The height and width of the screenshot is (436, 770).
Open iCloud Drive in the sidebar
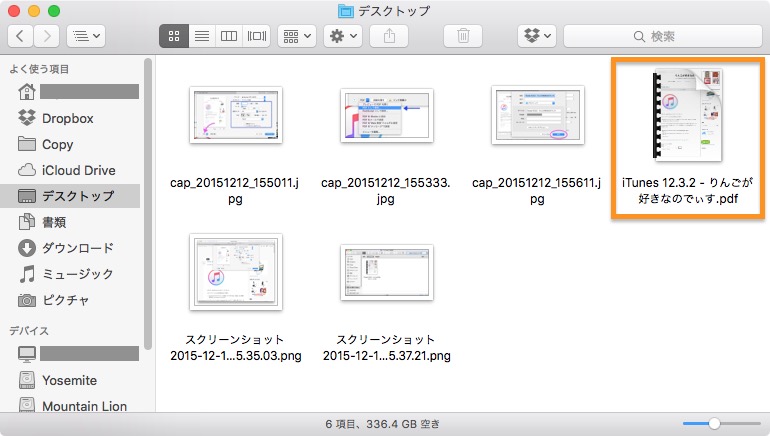coord(70,170)
